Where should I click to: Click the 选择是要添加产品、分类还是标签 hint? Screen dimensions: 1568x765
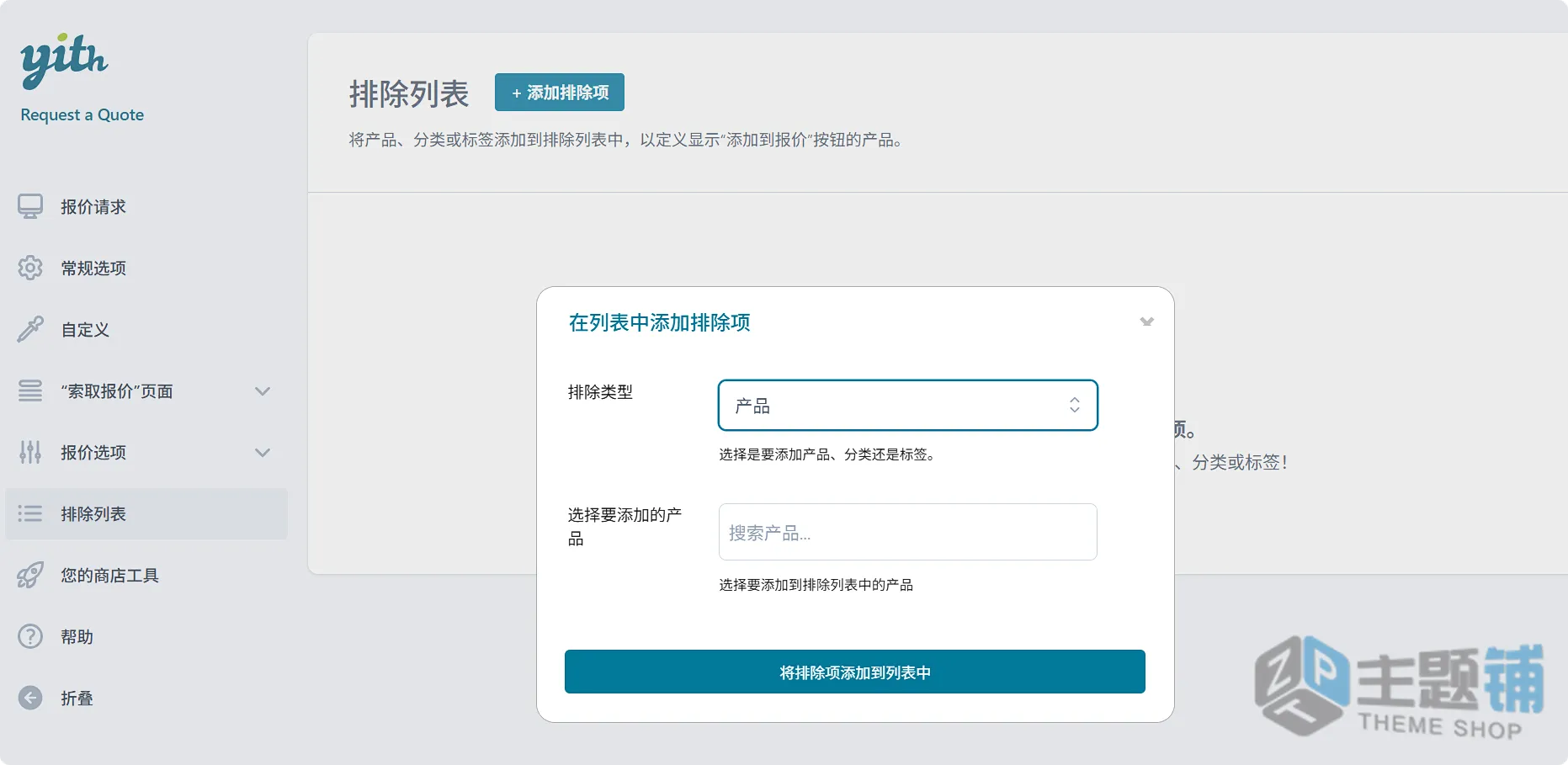click(827, 454)
